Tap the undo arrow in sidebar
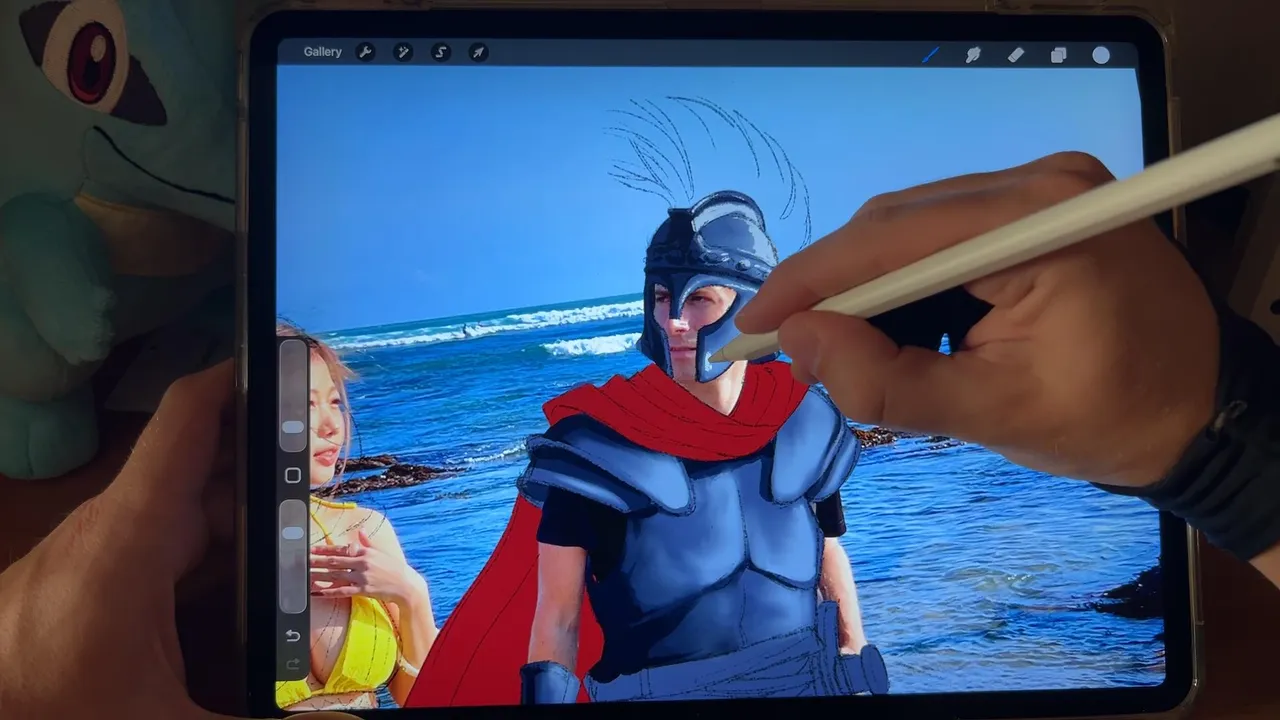The width and height of the screenshot is (1280, 720). click(x=293, y=636)
